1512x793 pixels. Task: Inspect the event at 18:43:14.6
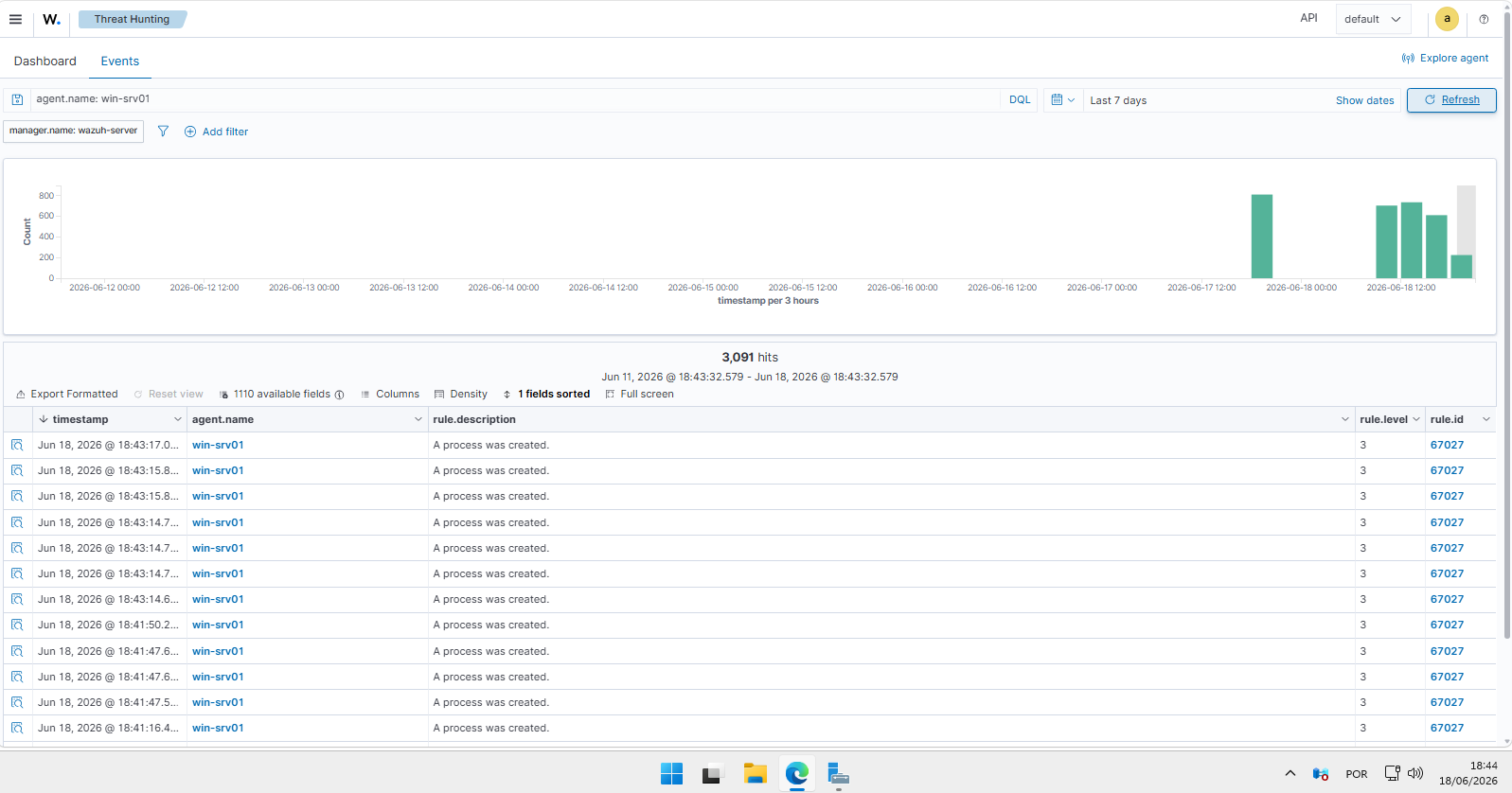(17, 599)
